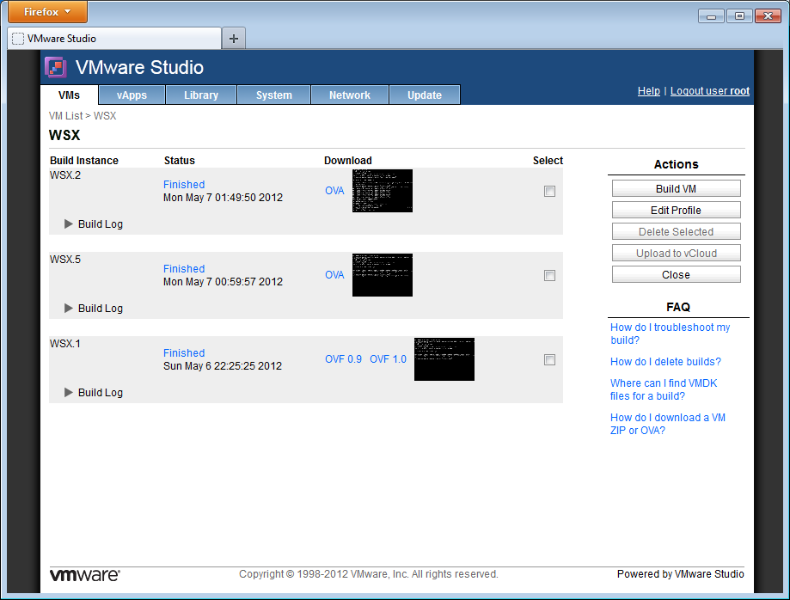Click the VMware Studio logo icon
The width and height of the screenshot is (790, 600).
55,67
